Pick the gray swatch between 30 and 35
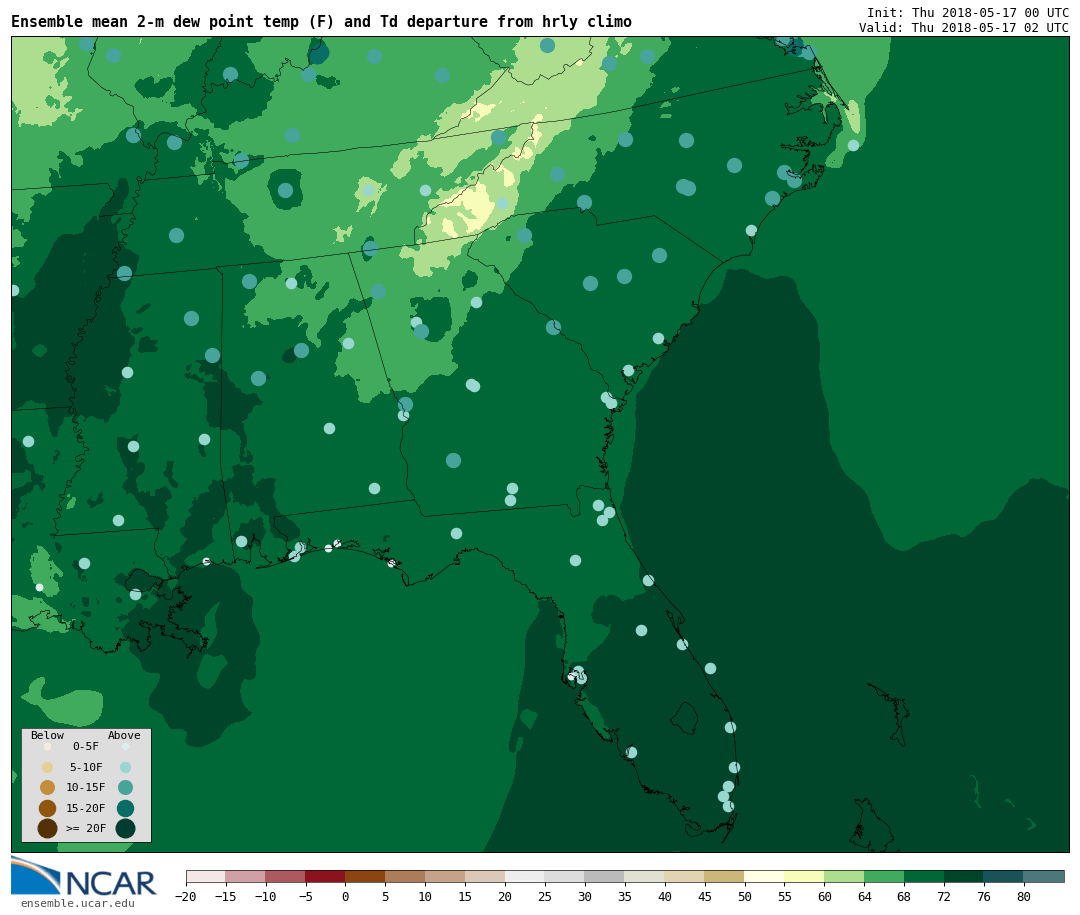Screen dimensions: 1080x915 605,876
